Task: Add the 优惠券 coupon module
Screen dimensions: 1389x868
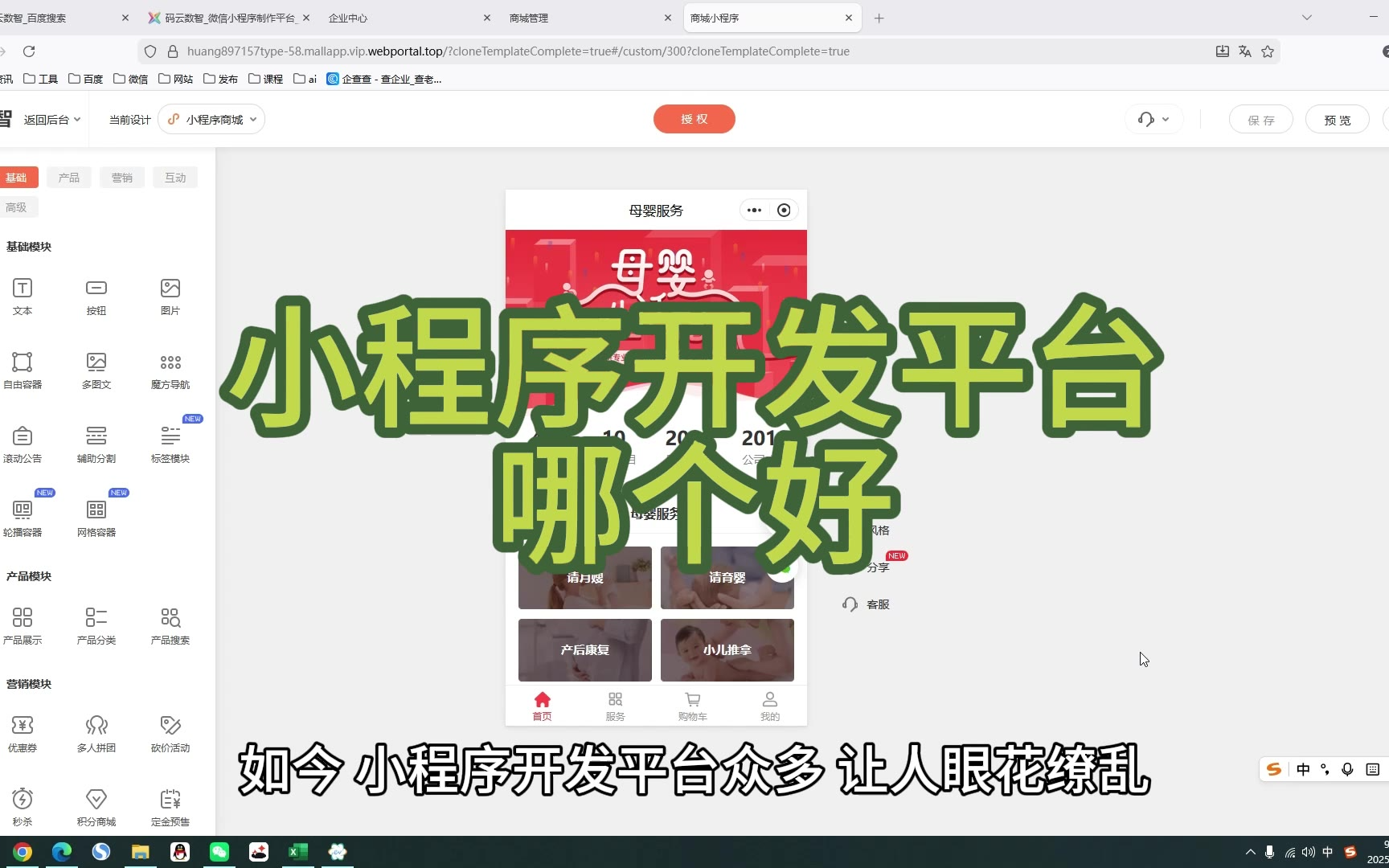Action: click(23, 734)
